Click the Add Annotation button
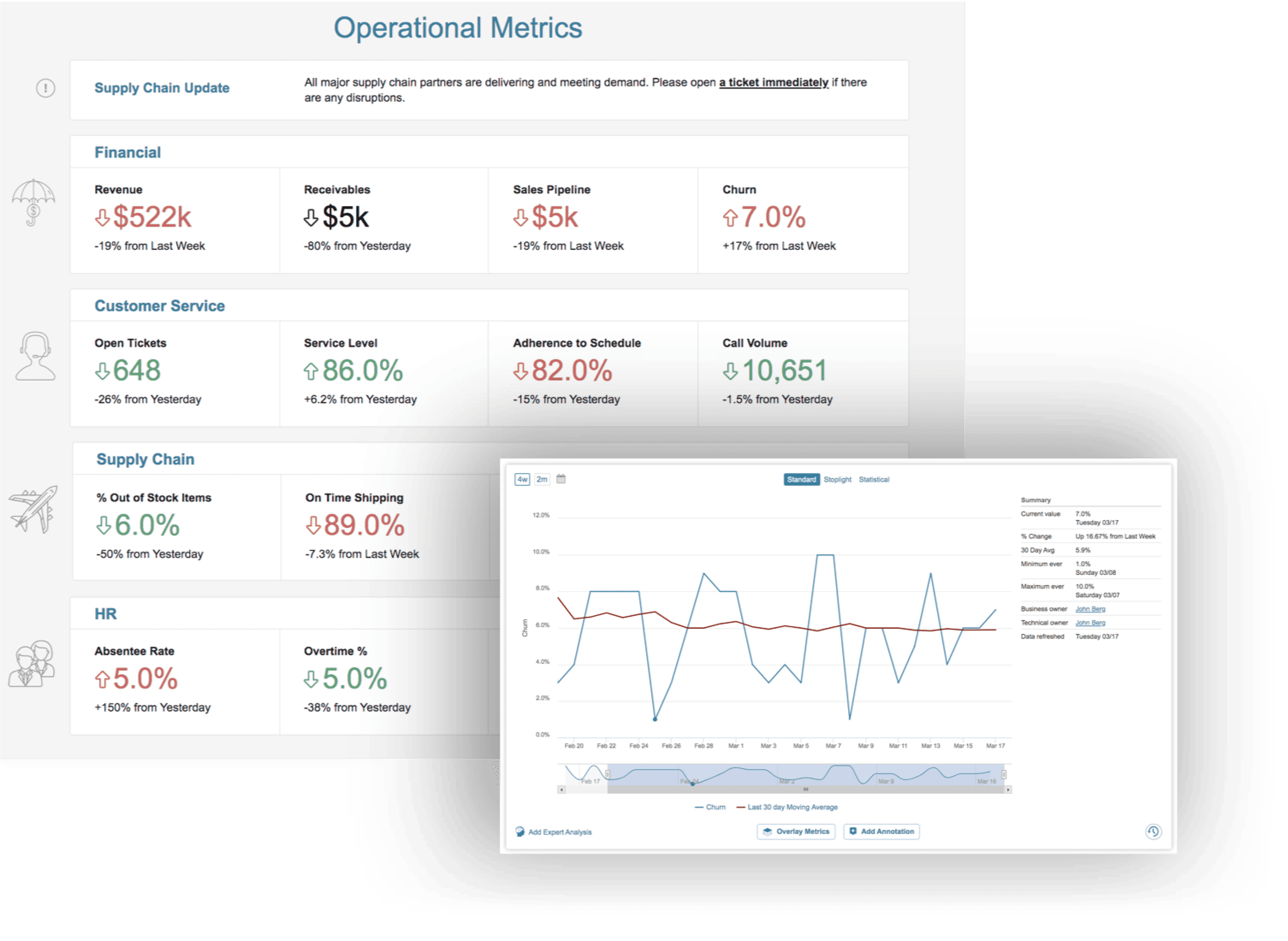This screenshot has width=1288, height=941. coord(881,832)
